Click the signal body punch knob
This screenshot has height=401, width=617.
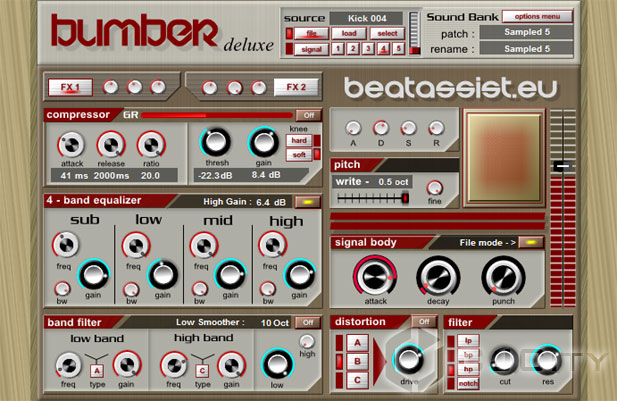503,277
